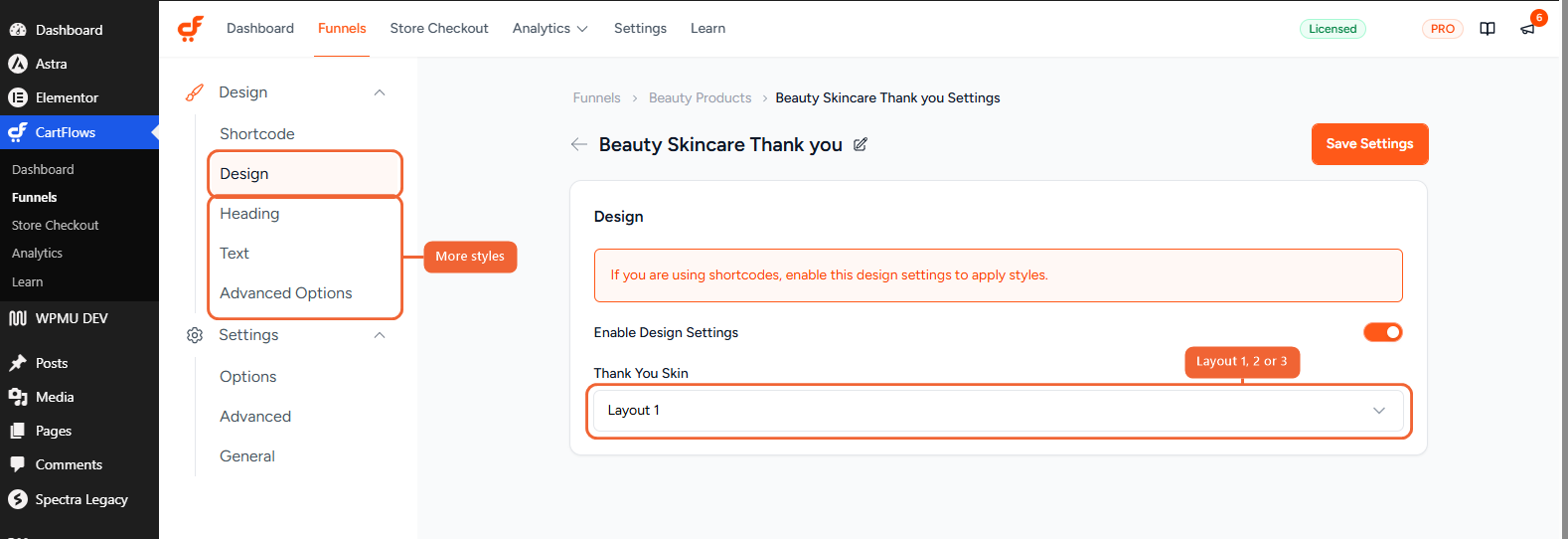Screen dimensions: 1568x539
Task: Select CartFlows in the WordPress sidebar
Action: tap(79, 132)
